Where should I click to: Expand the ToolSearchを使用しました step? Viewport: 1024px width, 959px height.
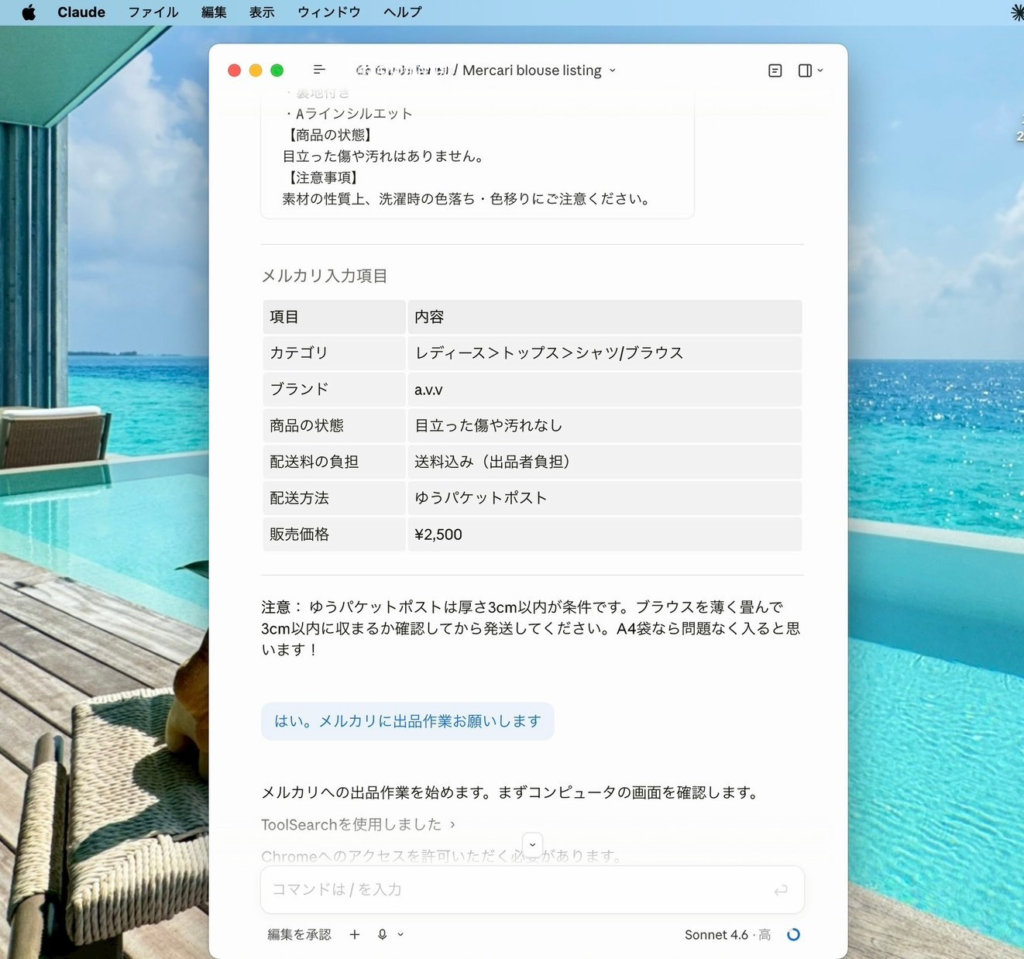coord(358,824)
